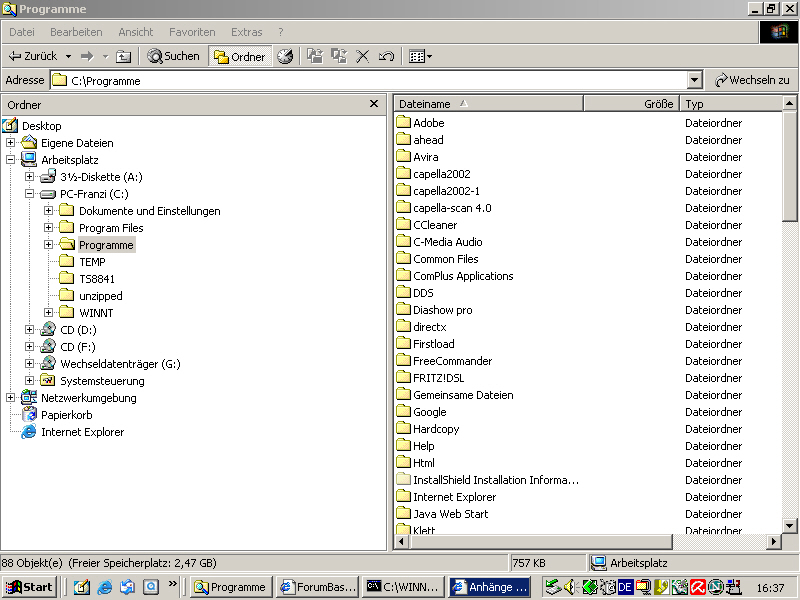Screen dimensions: 800x600
Task: Sort by the Dateiname column header
Action: 488,104
